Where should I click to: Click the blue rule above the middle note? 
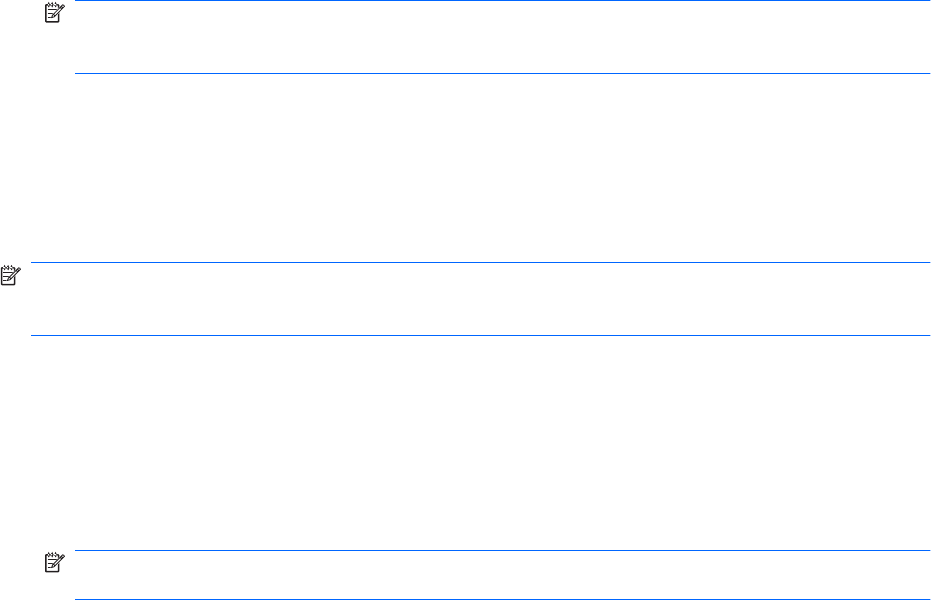tap(480, 262)
